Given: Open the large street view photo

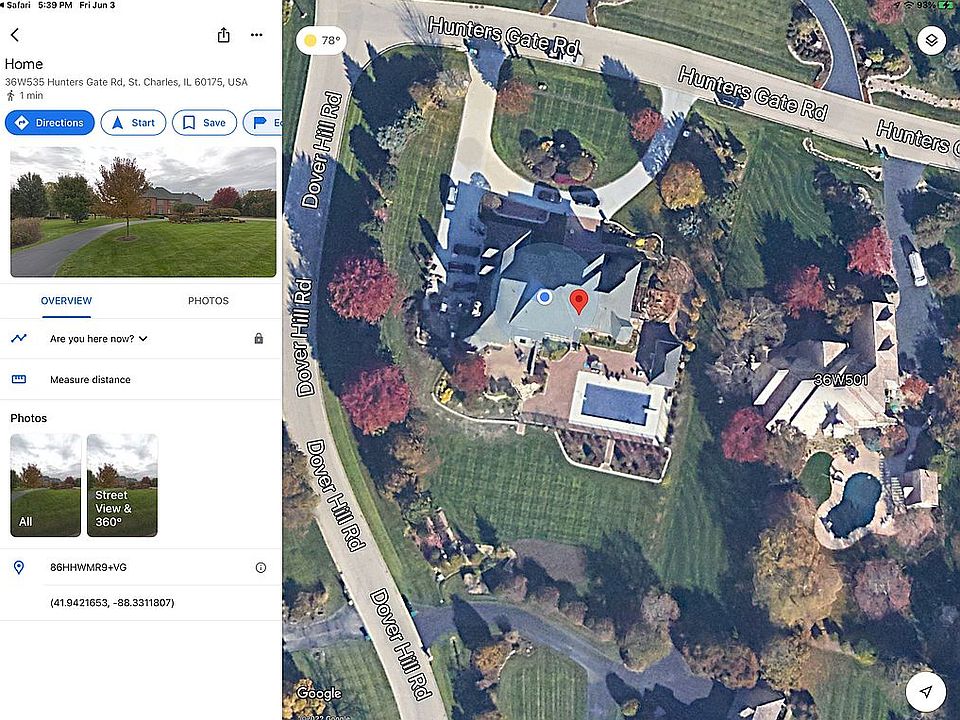Looking at the screenshot, I should (143, 212).
